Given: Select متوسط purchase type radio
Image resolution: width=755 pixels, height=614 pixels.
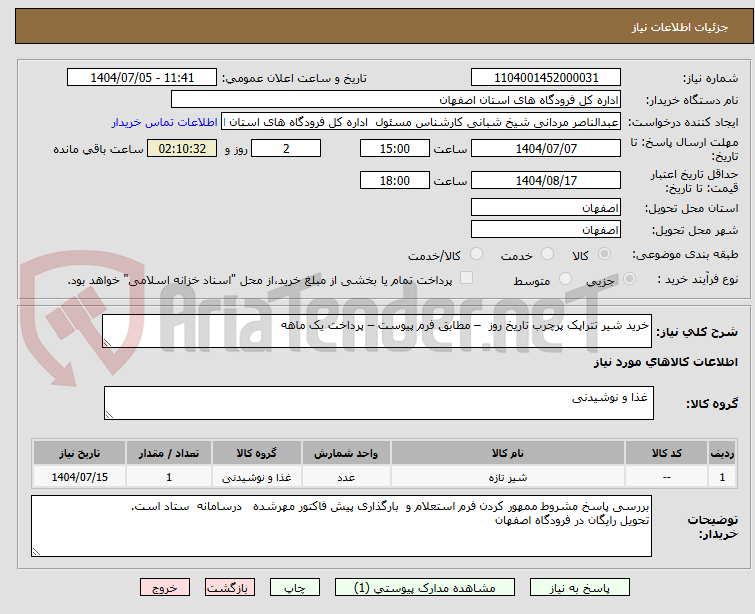Looking at the screenshot, I should tap(566, 280).
